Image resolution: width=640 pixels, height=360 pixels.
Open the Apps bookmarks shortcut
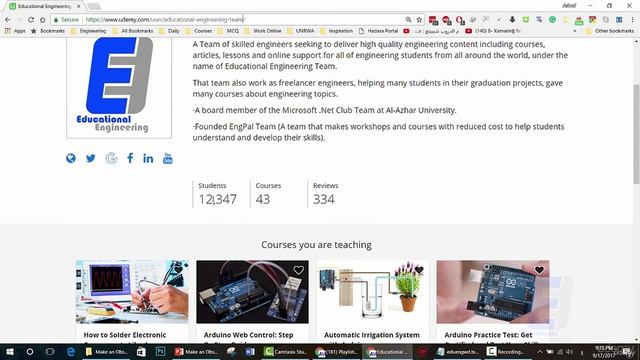[15, 31]
